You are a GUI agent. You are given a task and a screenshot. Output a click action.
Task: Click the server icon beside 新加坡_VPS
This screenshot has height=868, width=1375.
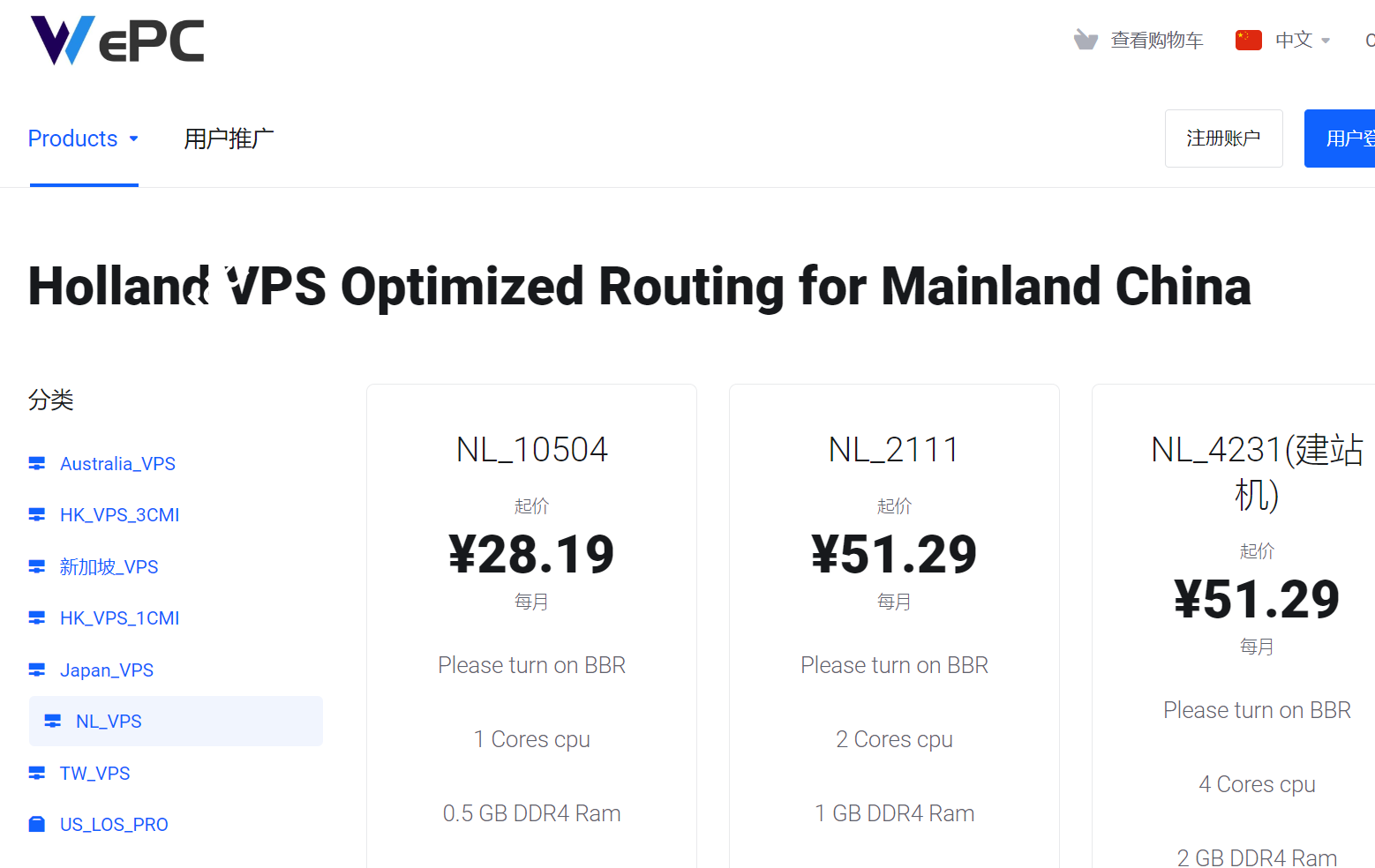[36, 565]
